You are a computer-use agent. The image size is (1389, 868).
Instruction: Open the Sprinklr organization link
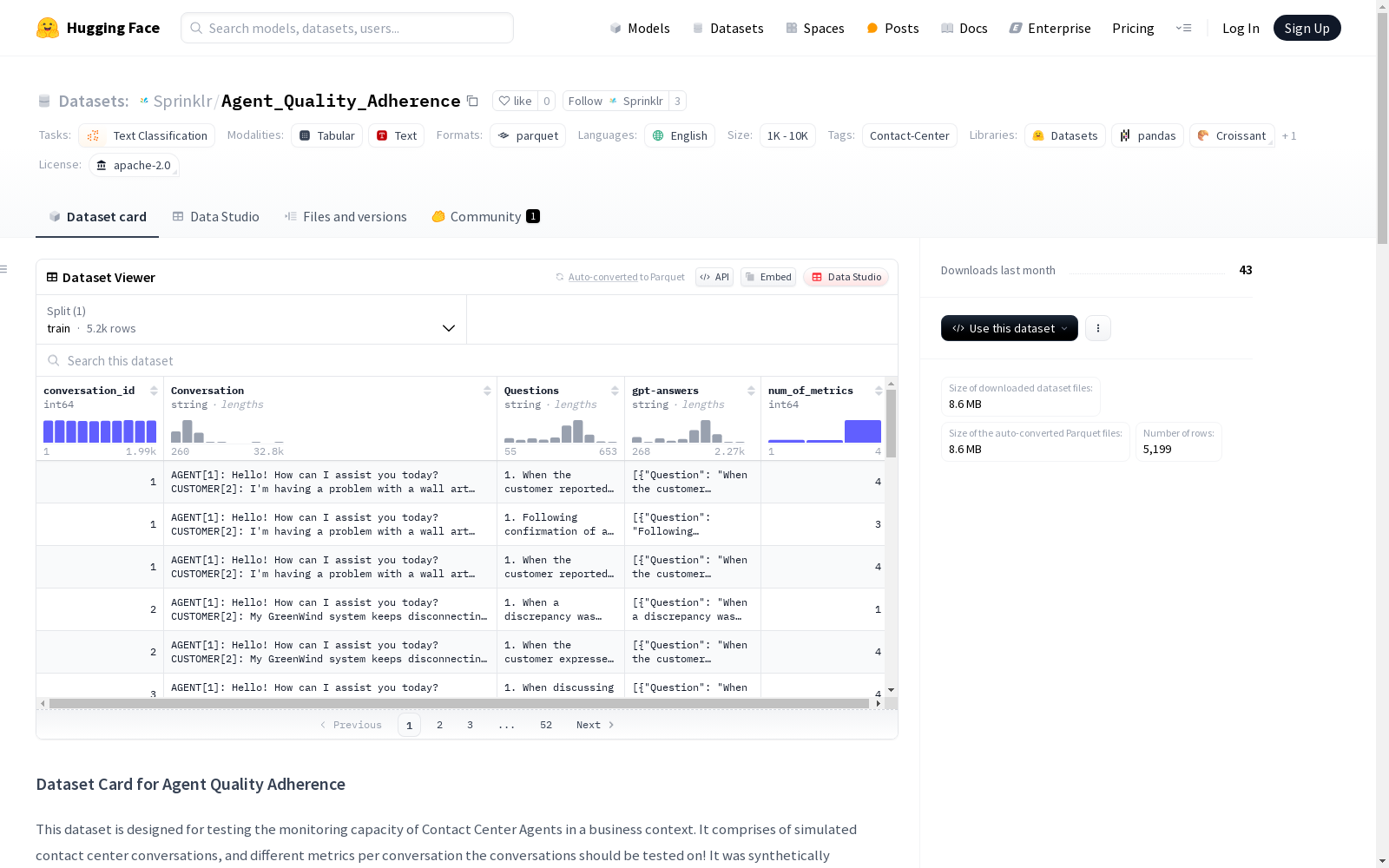tap(182, 101)
